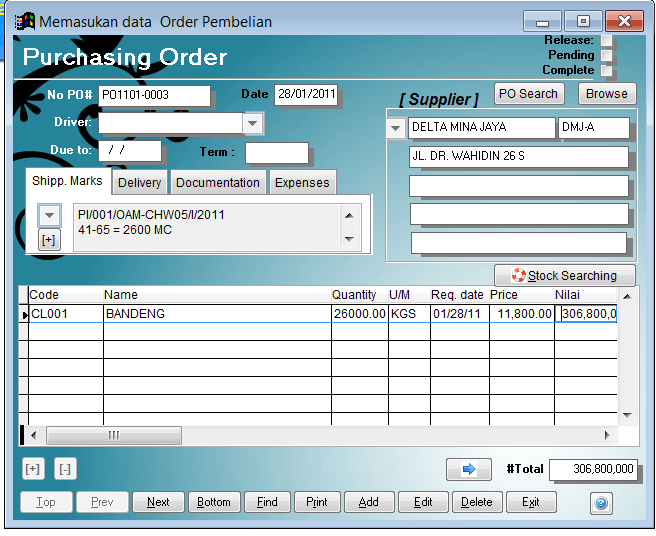Toggle the Release checkbox
Image resolution: width=656 pixels, height=536 pixels.
[606, 40]
